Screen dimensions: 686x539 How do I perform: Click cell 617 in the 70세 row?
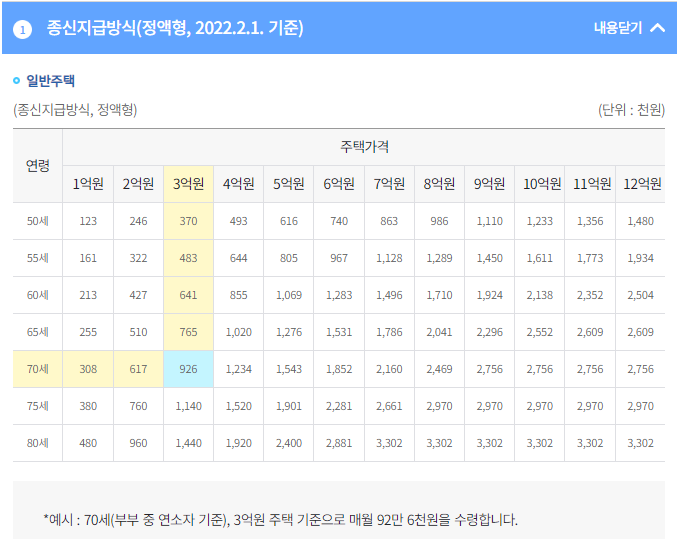click(138, 369)
